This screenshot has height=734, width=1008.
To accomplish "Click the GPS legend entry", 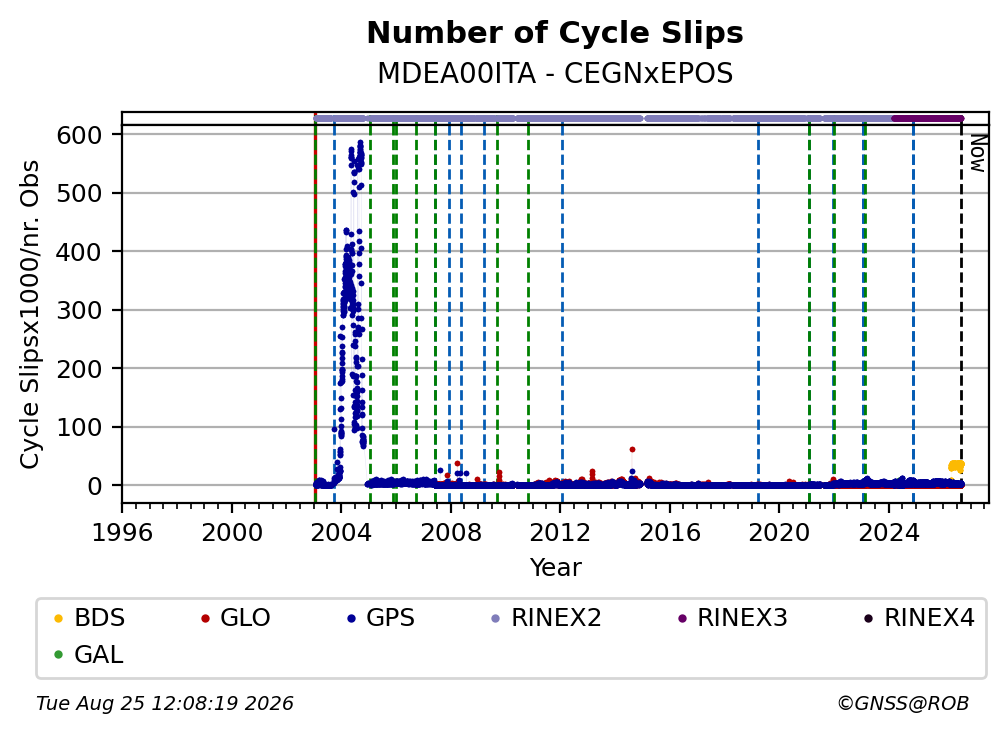I will [381, 618].
